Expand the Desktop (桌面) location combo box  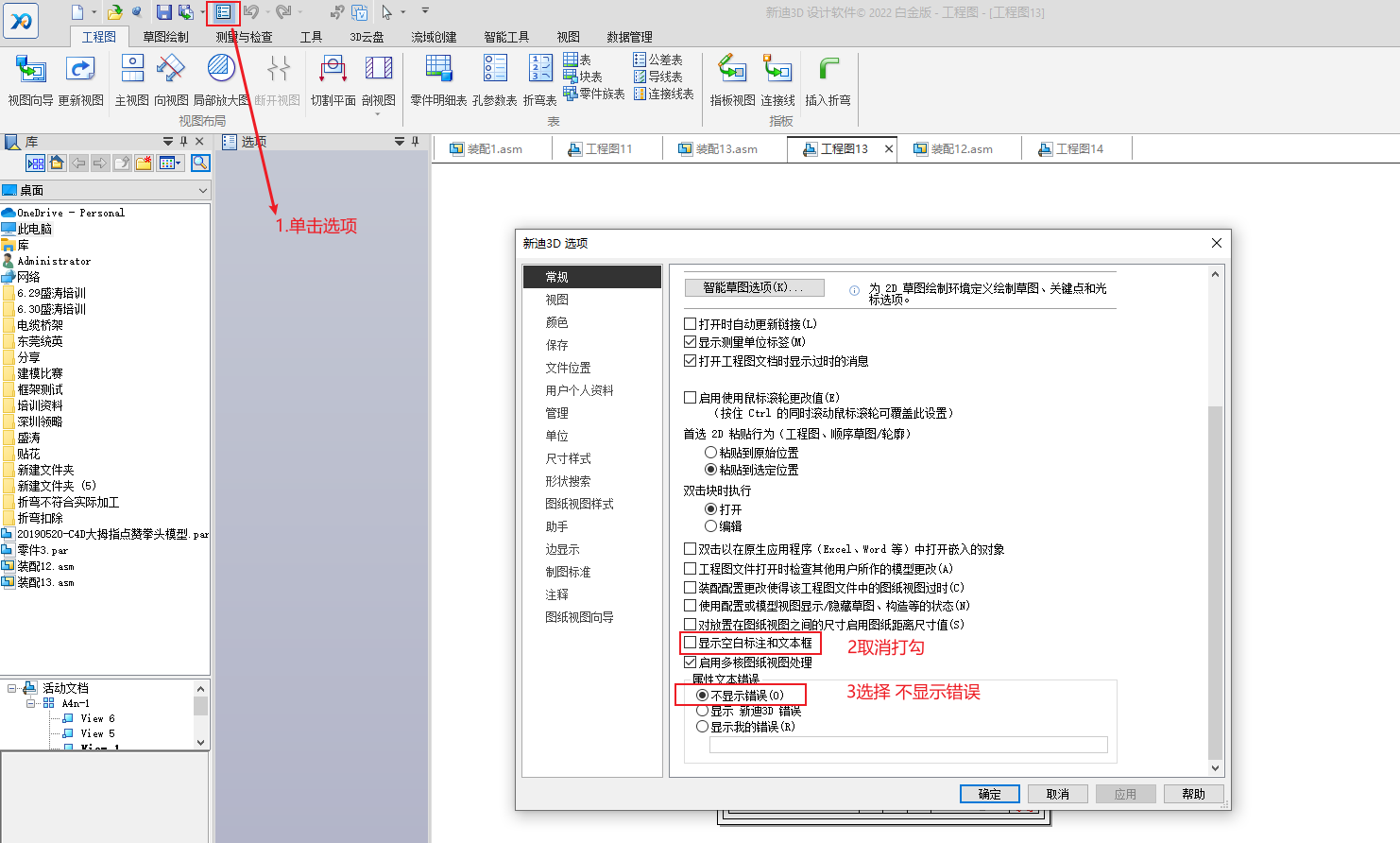(202, 190)
